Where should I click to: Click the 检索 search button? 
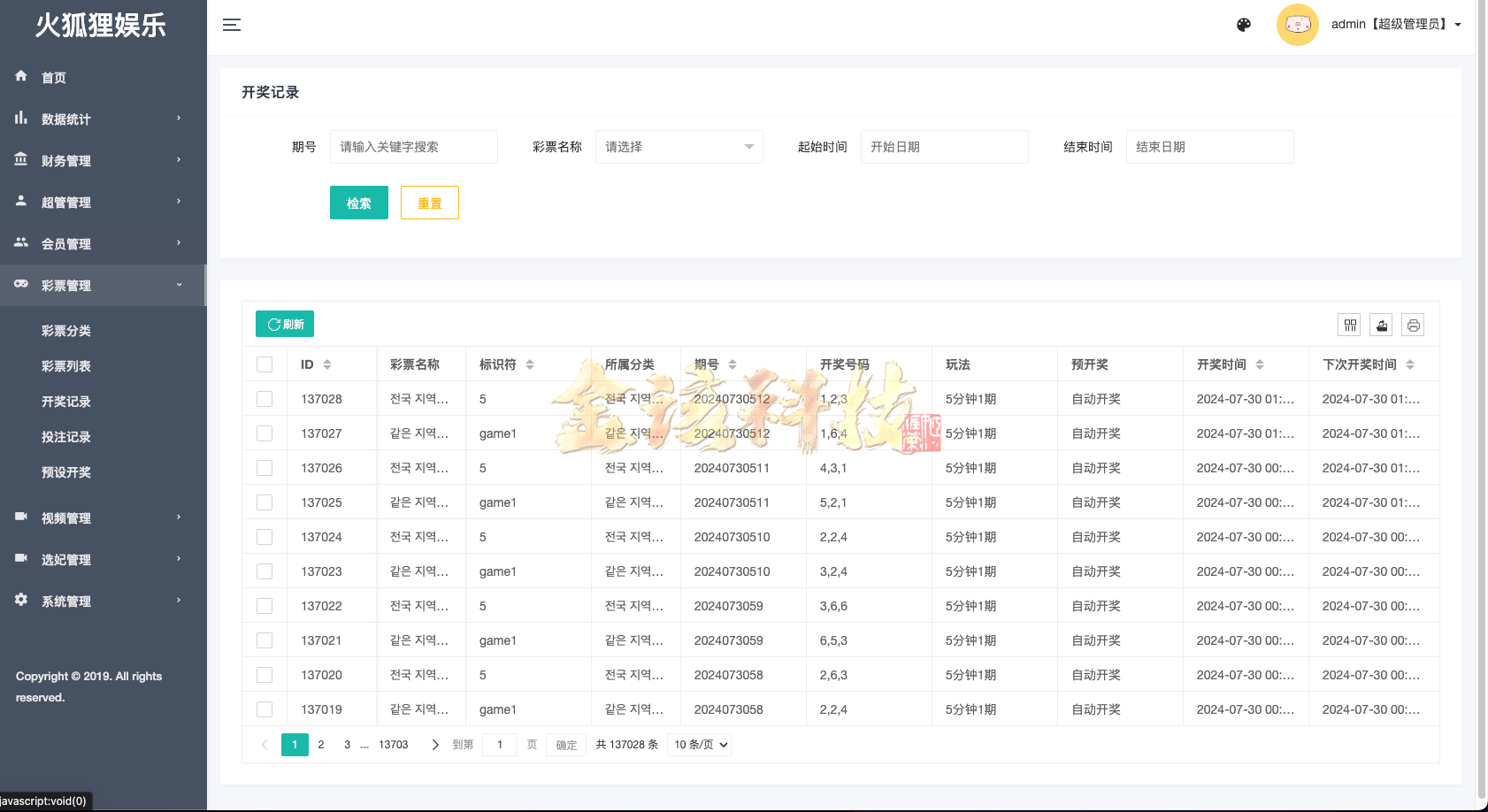coord(359,202)
